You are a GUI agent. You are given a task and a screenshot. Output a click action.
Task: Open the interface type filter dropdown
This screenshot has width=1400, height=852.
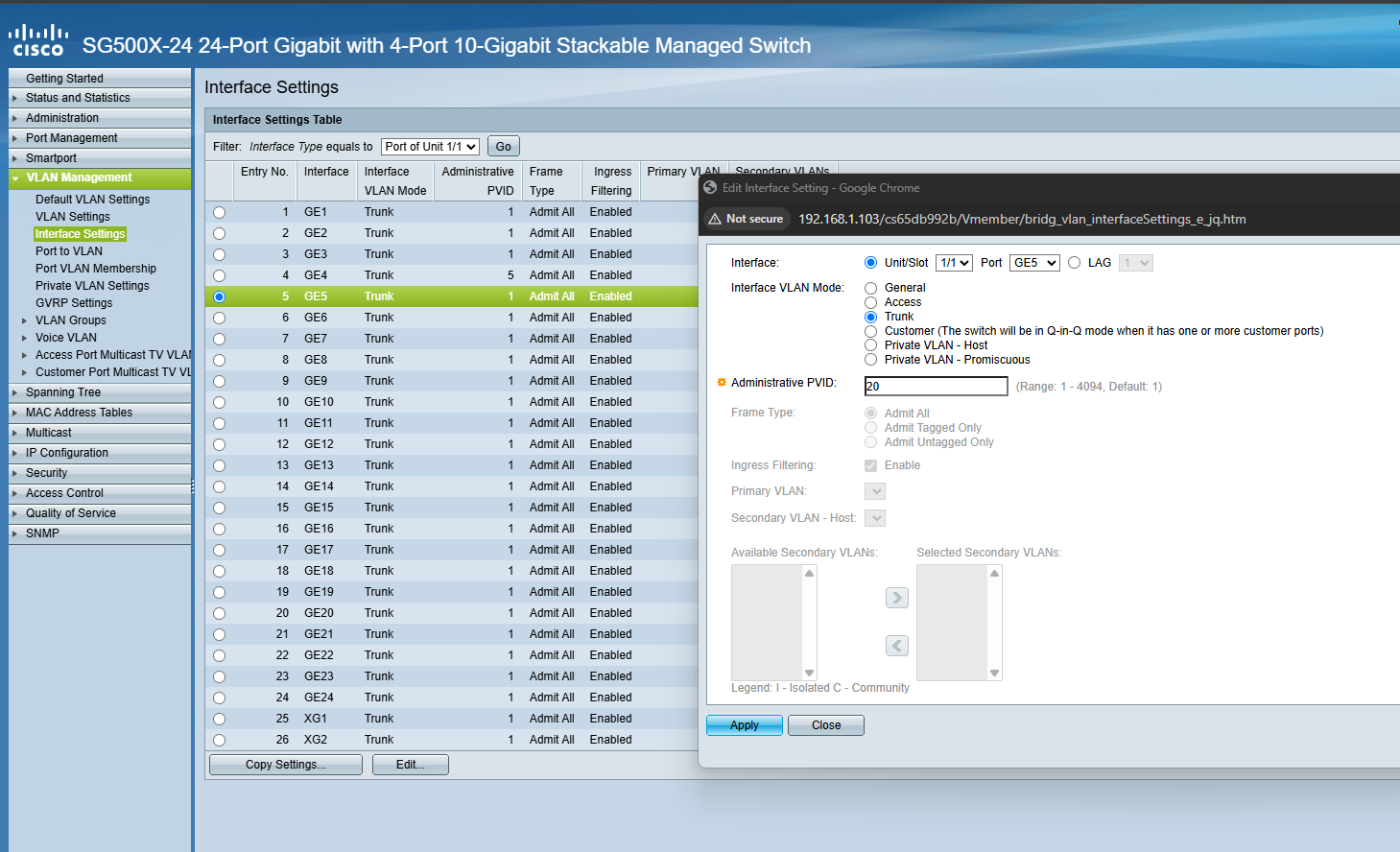point(430,146)
